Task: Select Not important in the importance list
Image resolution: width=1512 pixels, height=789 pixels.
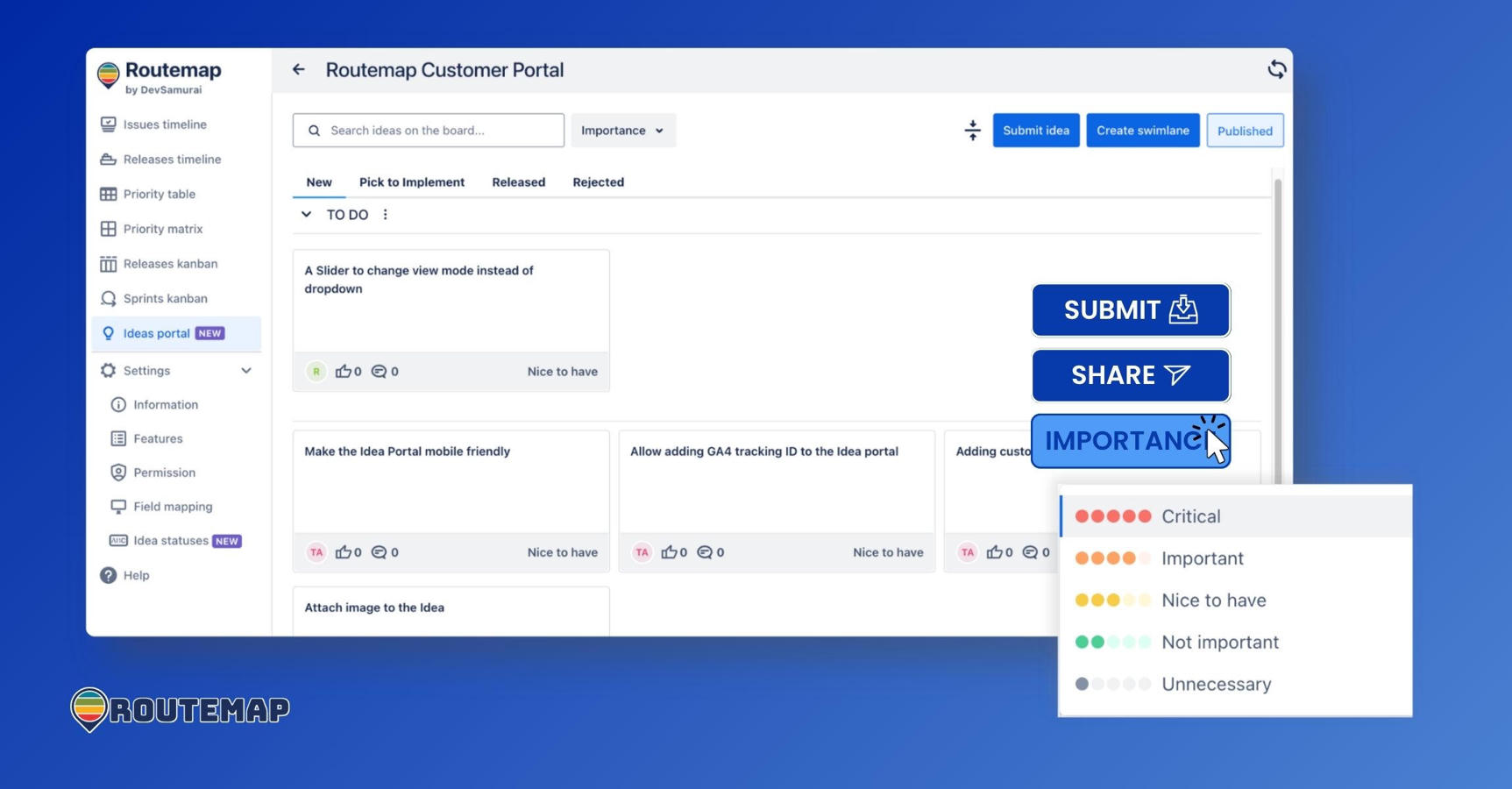Action: click(1236, 643)
